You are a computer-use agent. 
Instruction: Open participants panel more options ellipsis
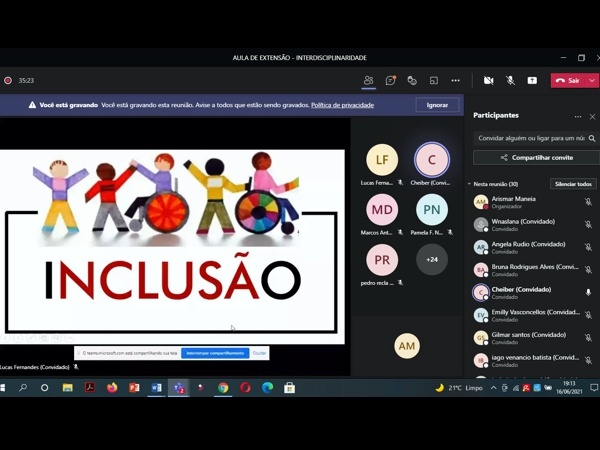[x=578, y=116]
